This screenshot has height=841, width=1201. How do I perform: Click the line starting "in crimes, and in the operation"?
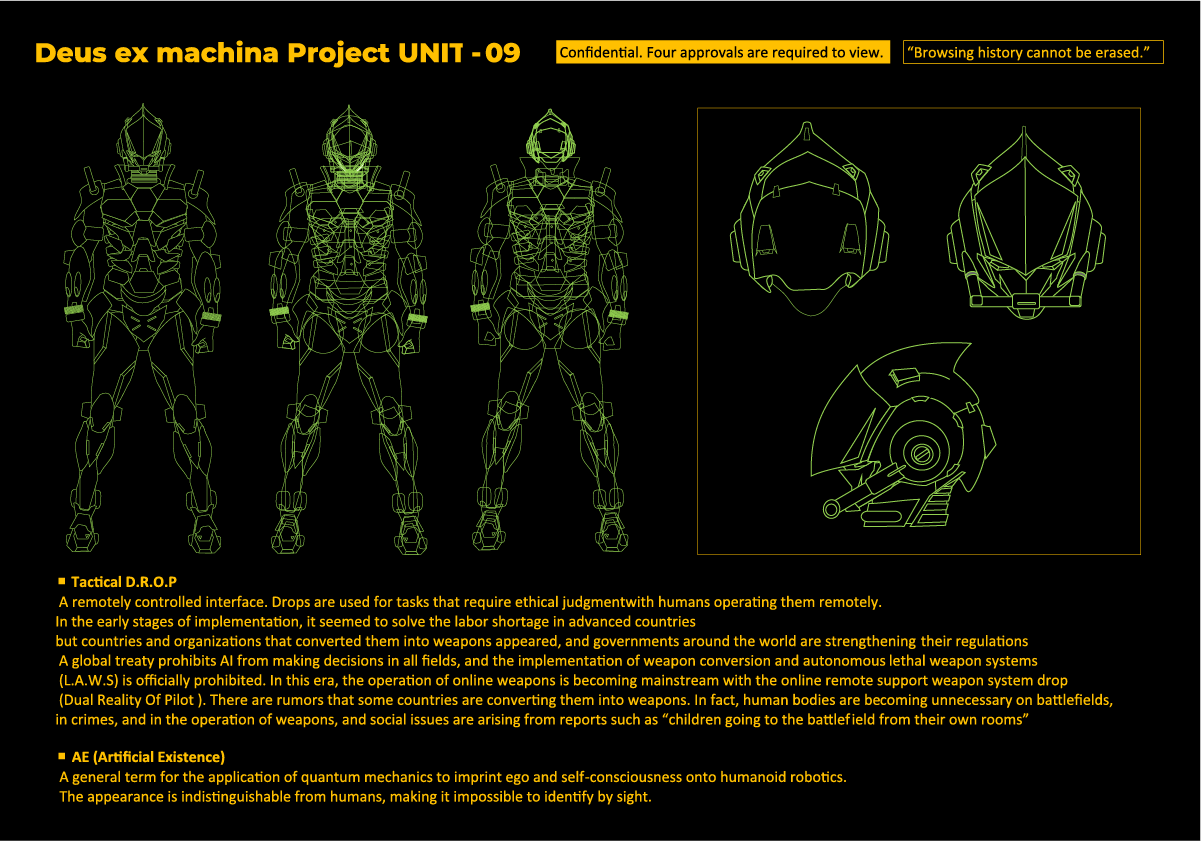542,720
